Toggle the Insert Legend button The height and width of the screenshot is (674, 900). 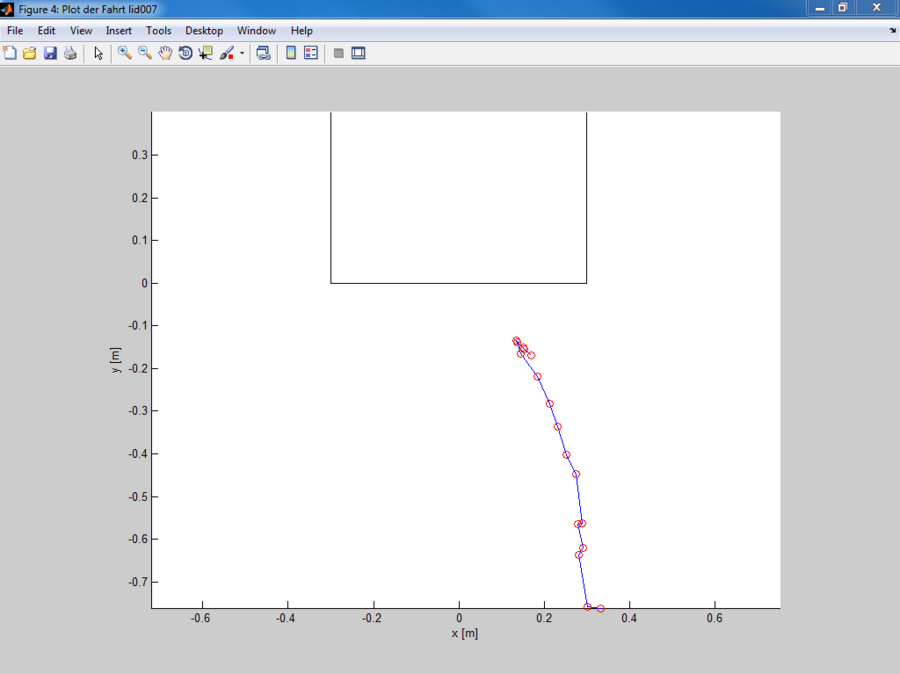coord(311,53)
